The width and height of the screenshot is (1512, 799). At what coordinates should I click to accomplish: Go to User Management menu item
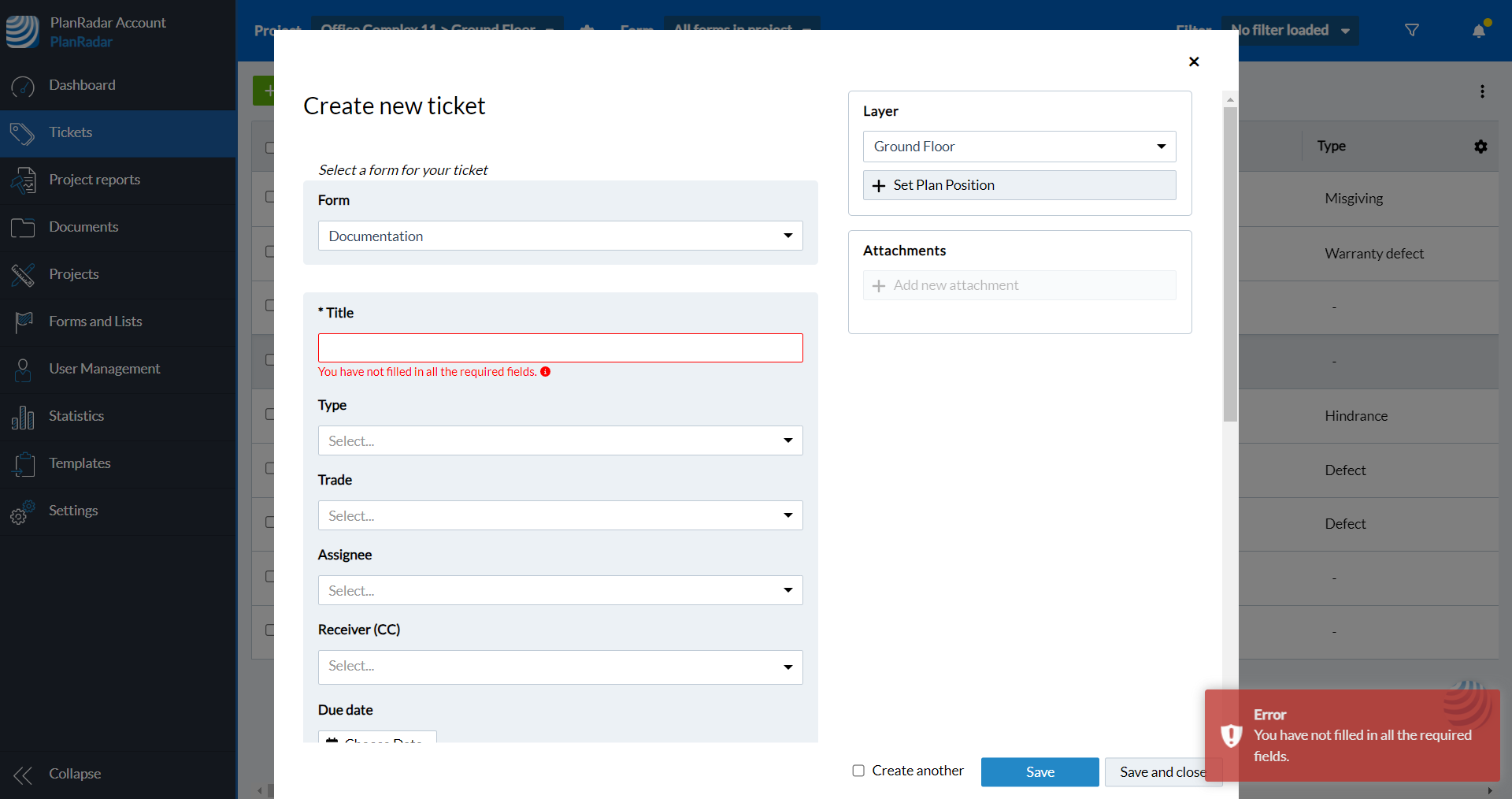tap(104, 369)
